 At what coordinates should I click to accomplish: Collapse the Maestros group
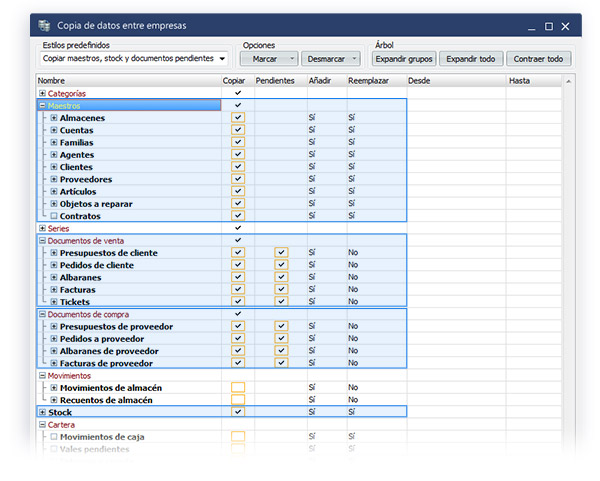click(43, 105)
